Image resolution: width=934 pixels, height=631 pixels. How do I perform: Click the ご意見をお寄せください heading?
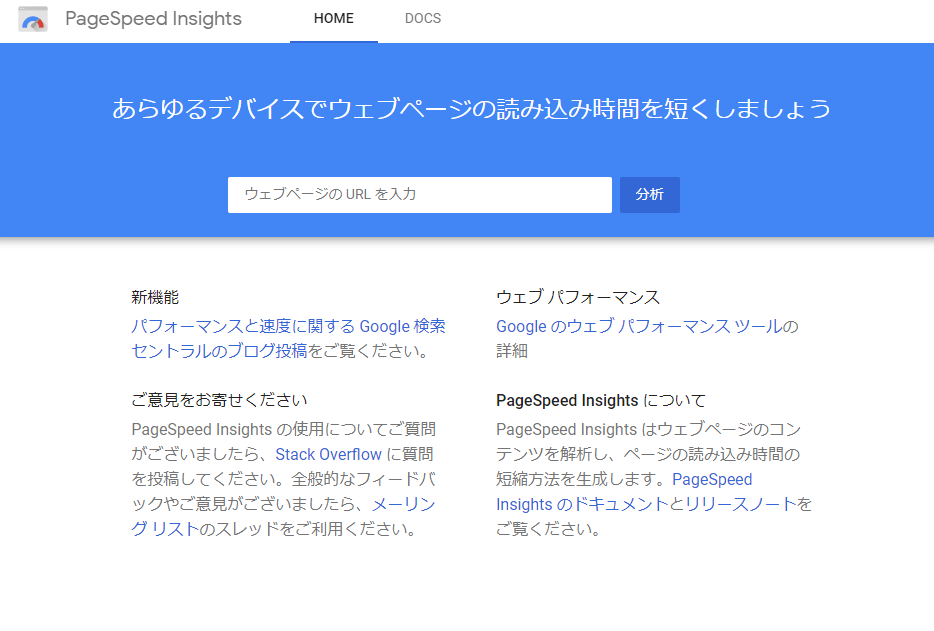(x=219, y=400)
